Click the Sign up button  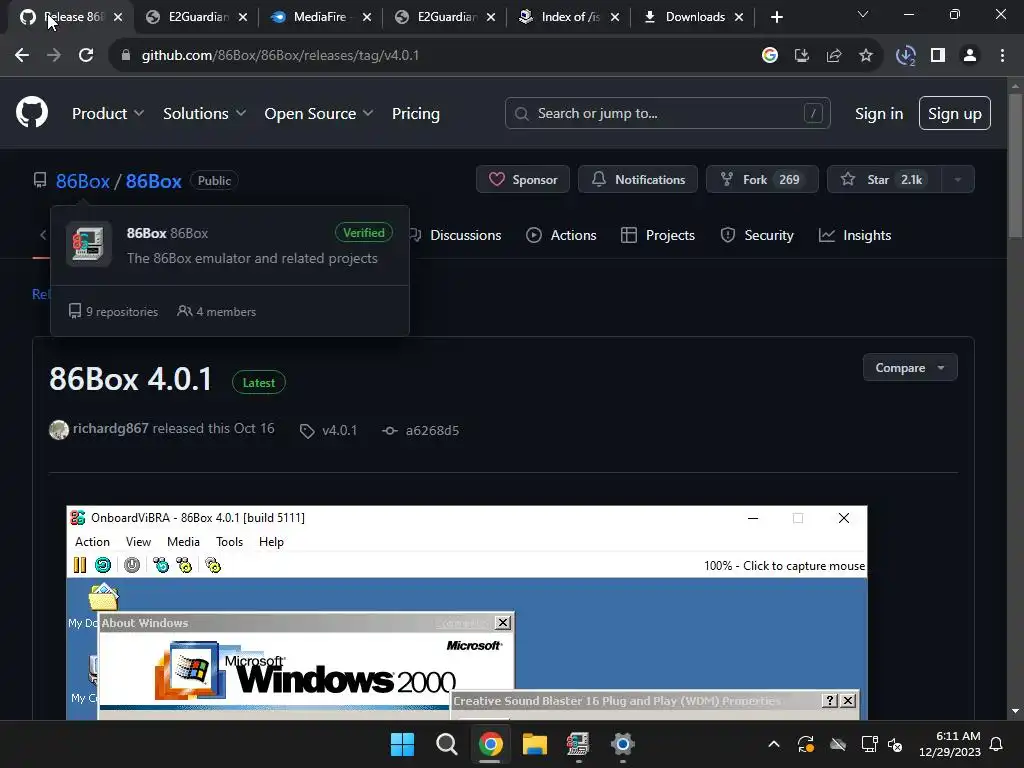pos(955,114)
